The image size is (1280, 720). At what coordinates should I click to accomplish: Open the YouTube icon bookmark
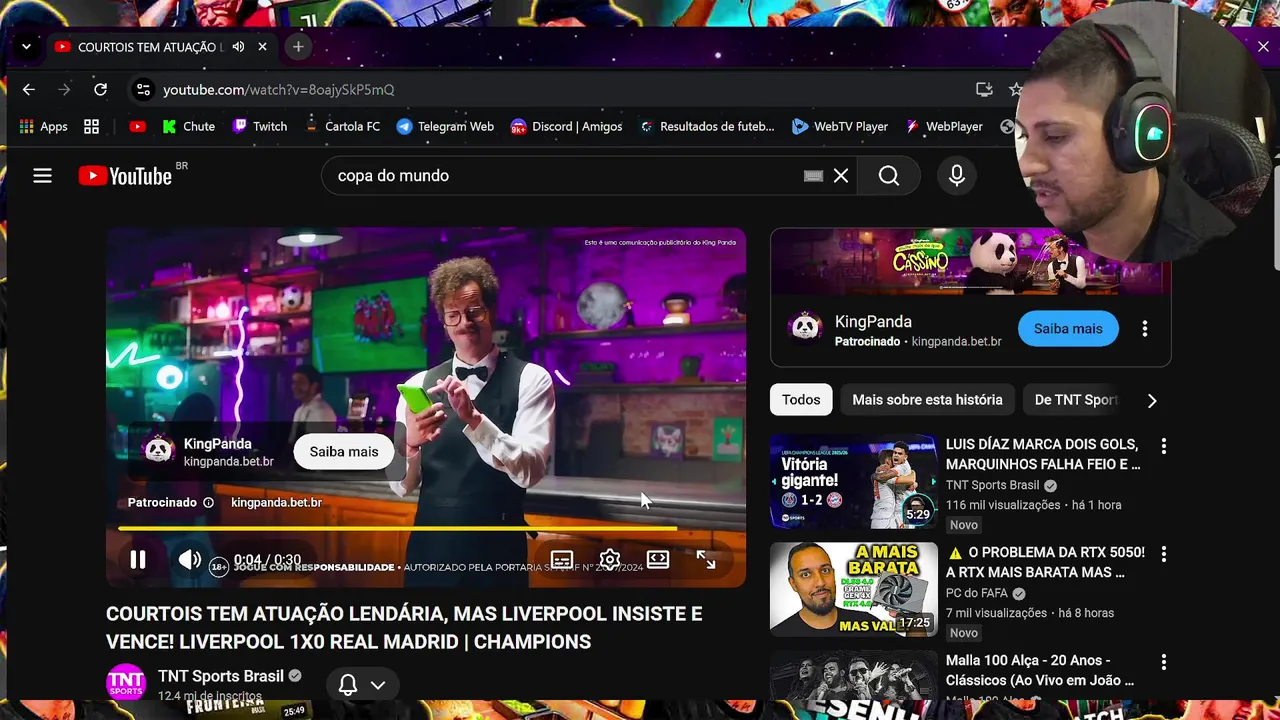tap(137, 127)
